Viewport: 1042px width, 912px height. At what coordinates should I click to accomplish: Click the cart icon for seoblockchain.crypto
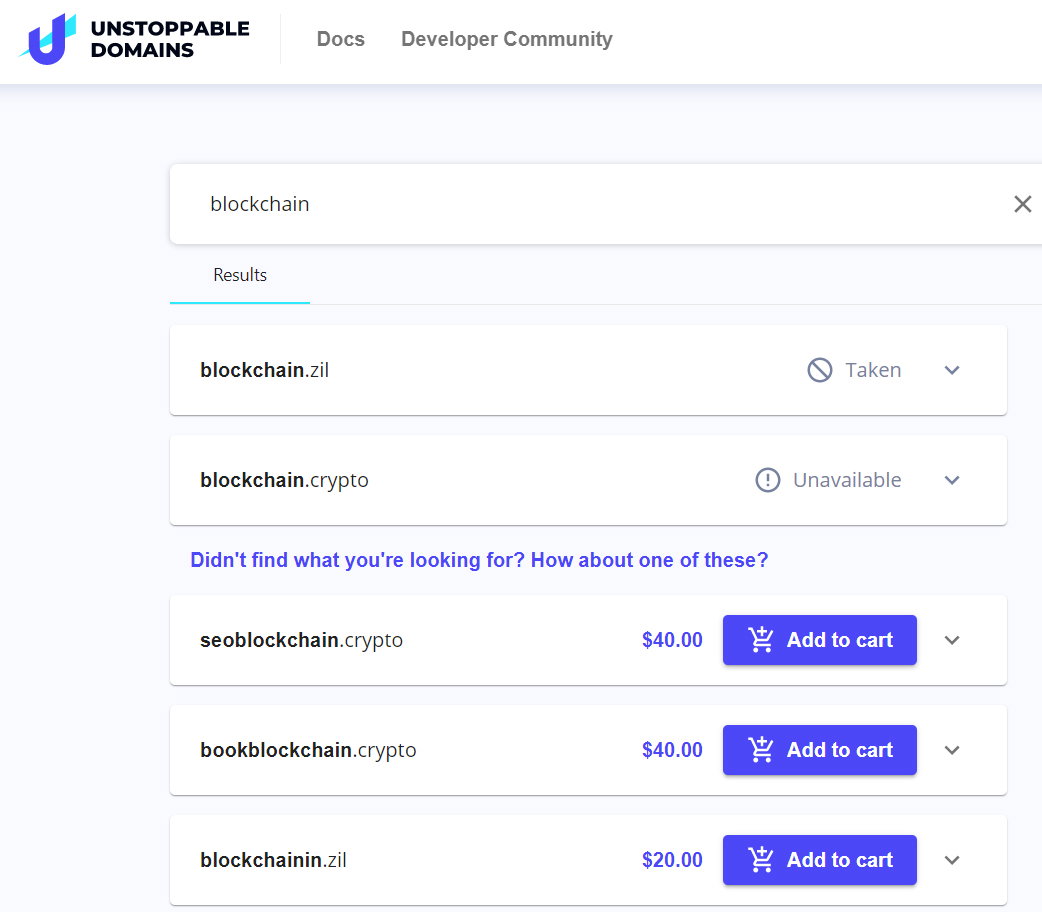[761, 639]
